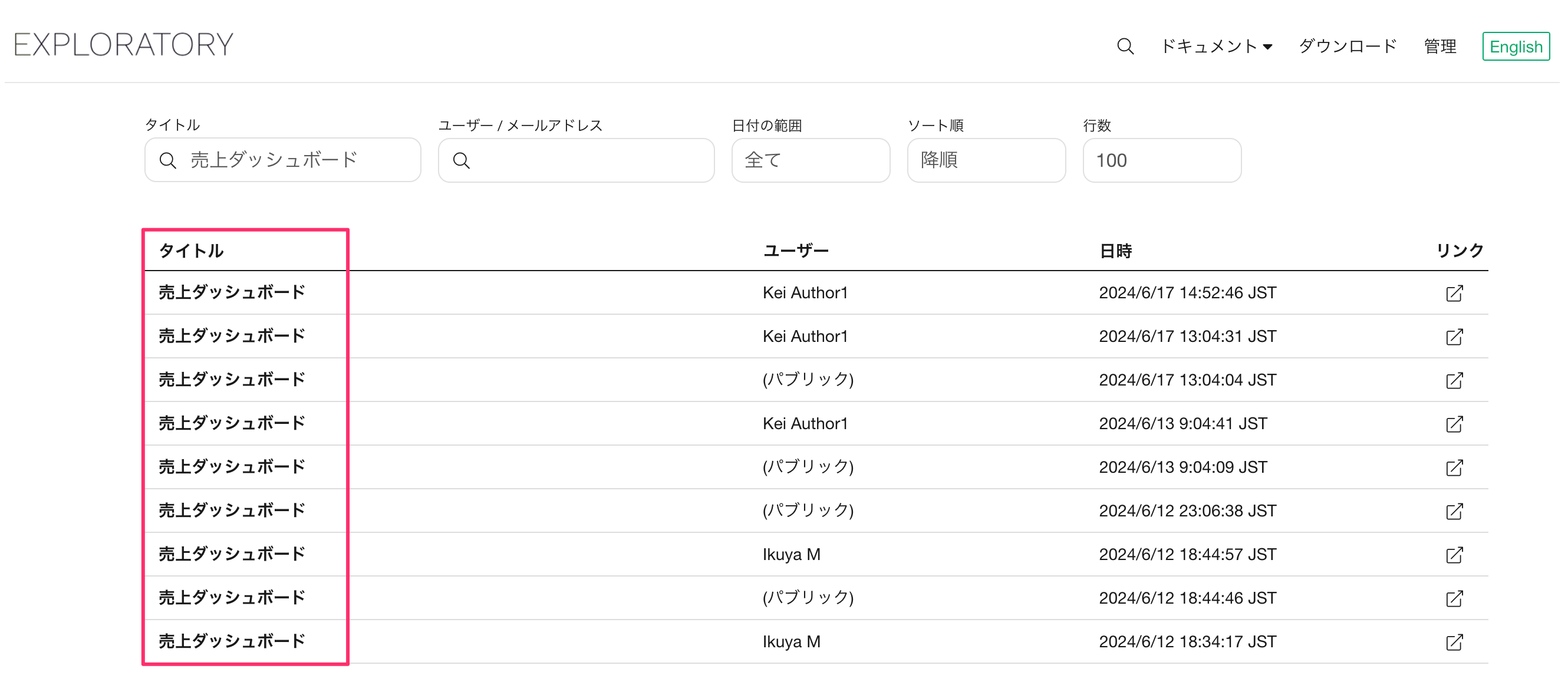Click the search magnifier icon in header
Viewport: 1568px width, 685px height.
click(x=1125, y=46)
